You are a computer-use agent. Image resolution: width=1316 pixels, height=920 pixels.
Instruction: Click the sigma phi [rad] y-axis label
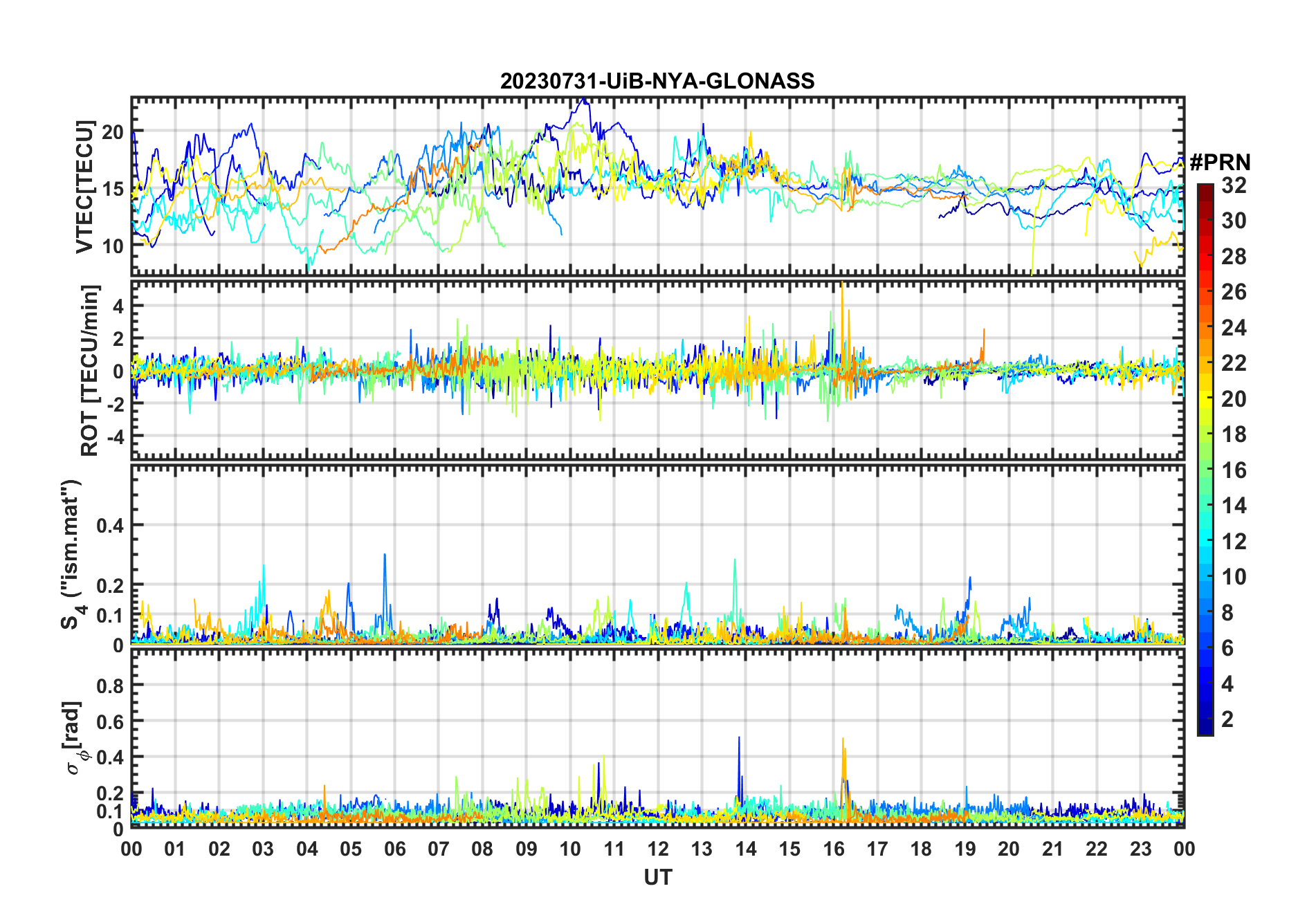coord(73,738)
